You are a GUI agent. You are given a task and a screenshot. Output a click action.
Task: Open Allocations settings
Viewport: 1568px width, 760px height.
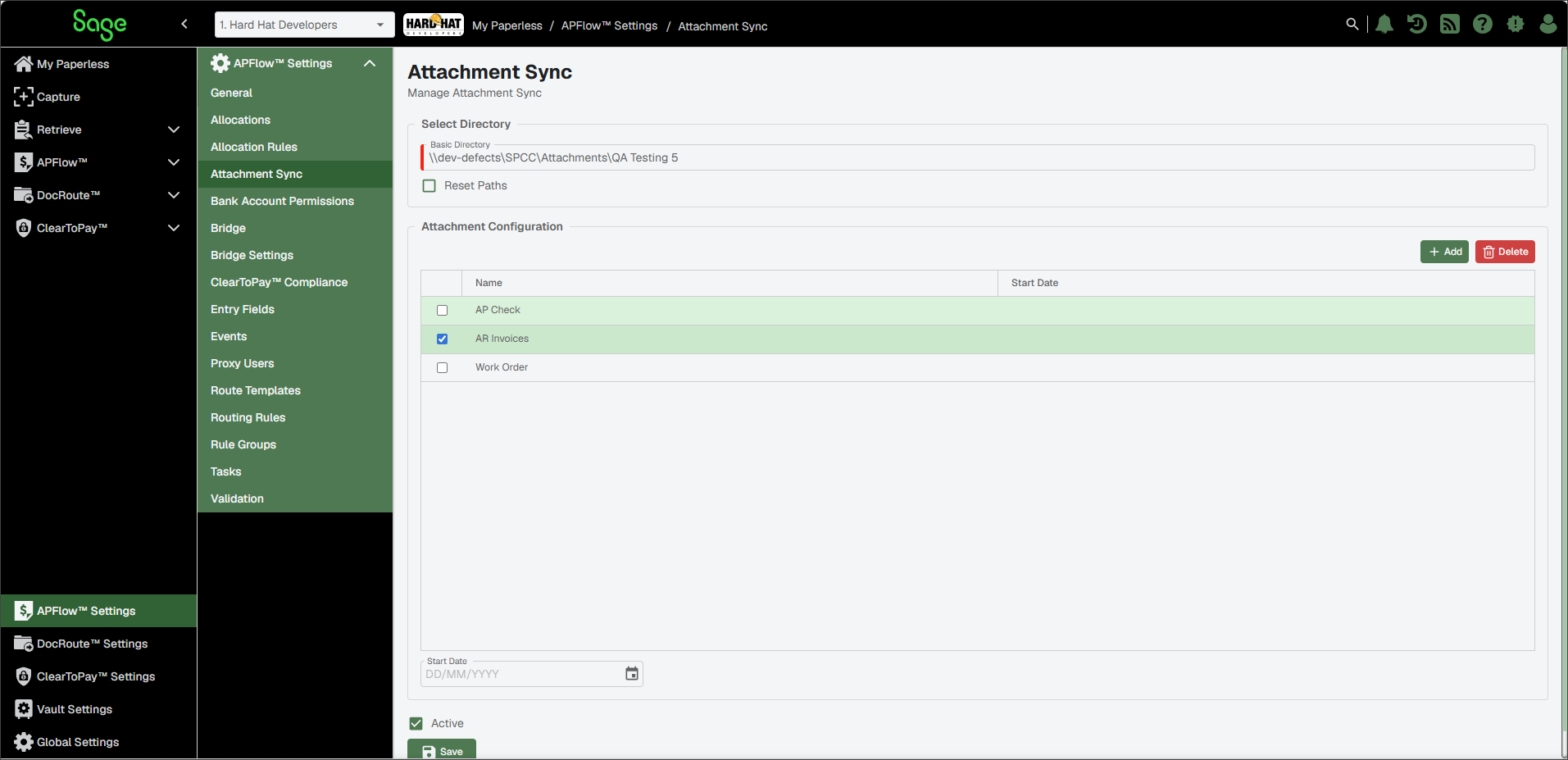point(295,120)
